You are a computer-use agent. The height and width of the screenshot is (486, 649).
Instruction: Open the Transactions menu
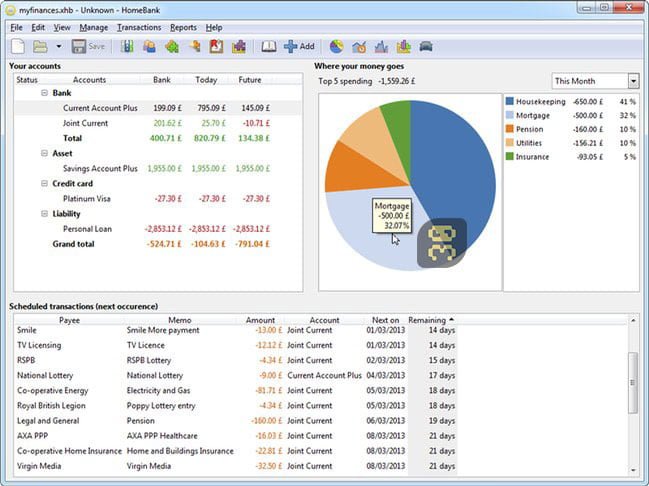[139, 28]
